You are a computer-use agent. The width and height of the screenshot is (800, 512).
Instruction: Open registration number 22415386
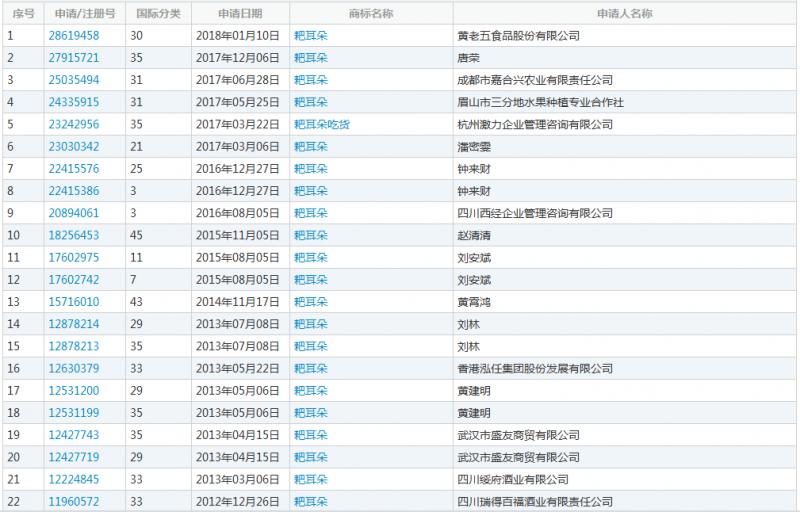(73, 191)
